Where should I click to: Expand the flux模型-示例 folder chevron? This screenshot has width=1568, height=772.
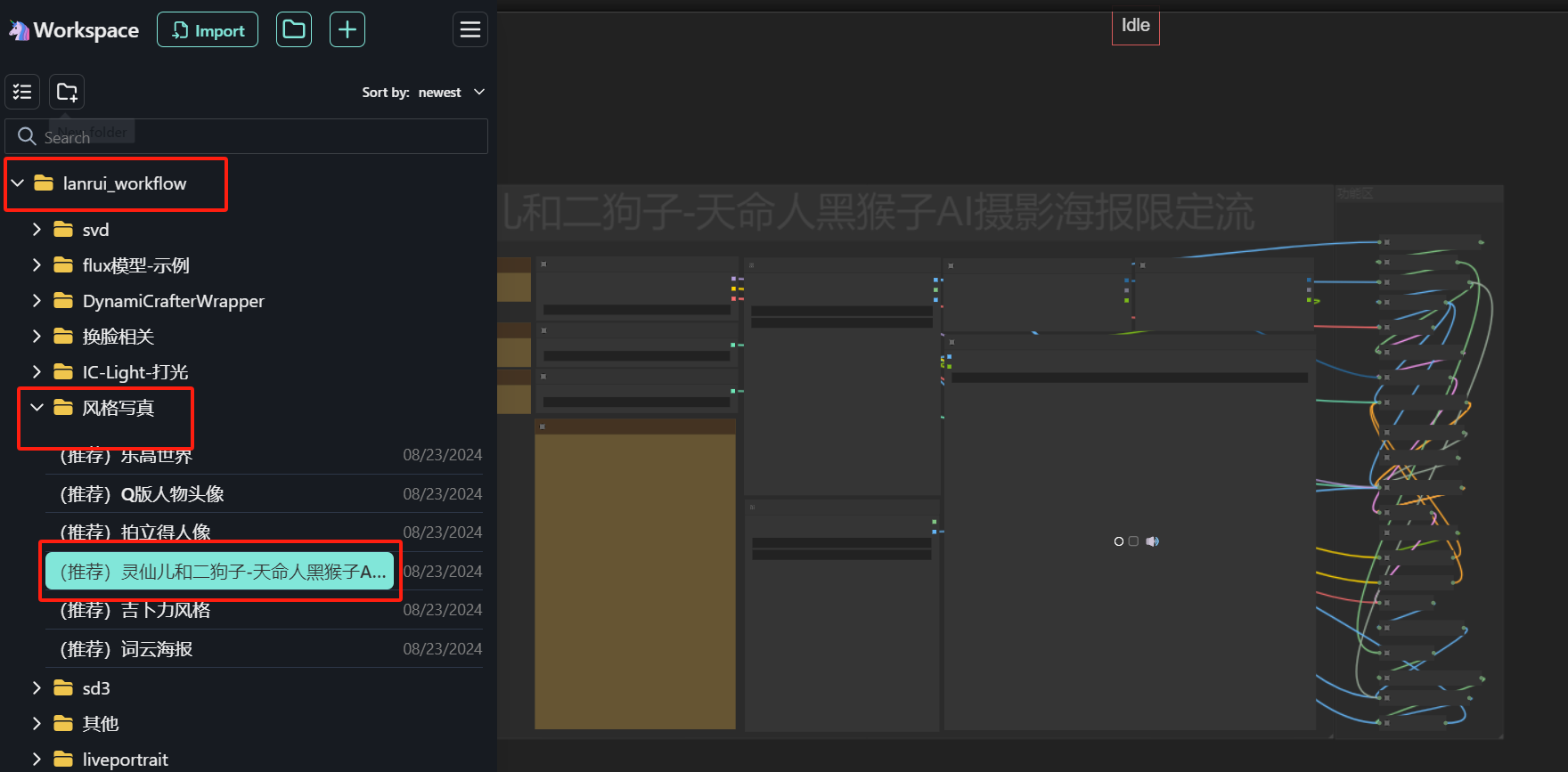[37, 265]
